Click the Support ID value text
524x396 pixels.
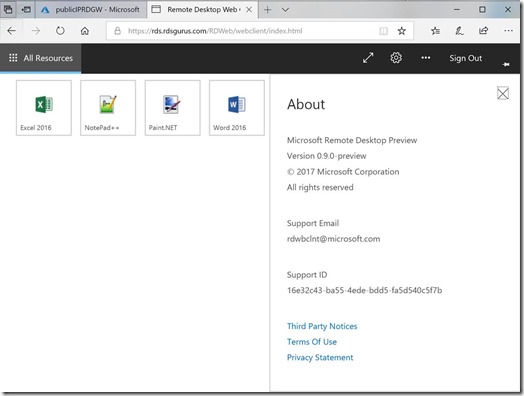tap(364, 290)
